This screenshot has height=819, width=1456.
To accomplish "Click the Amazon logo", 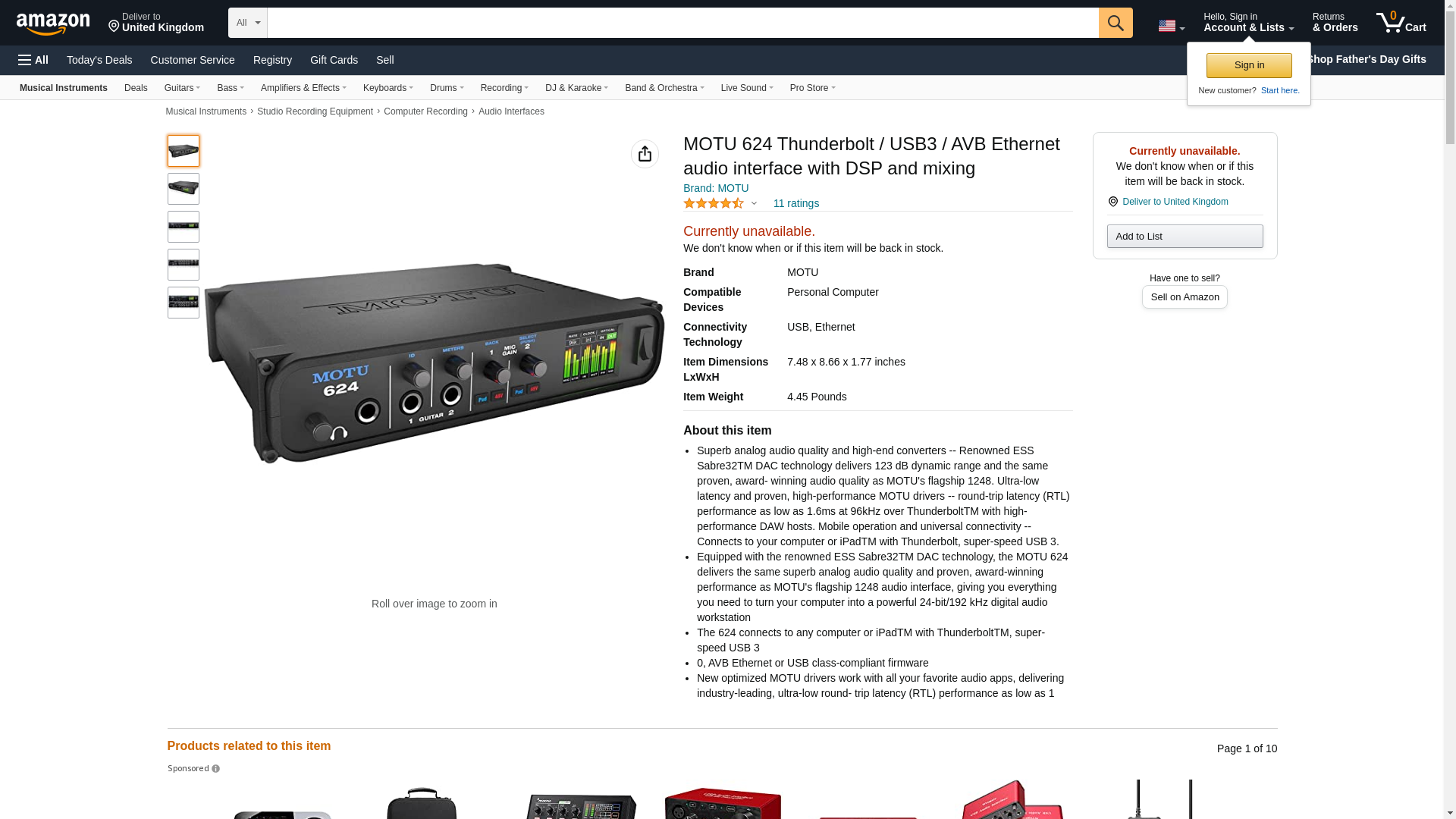I will pyautogui.click(x=53, y=24).
